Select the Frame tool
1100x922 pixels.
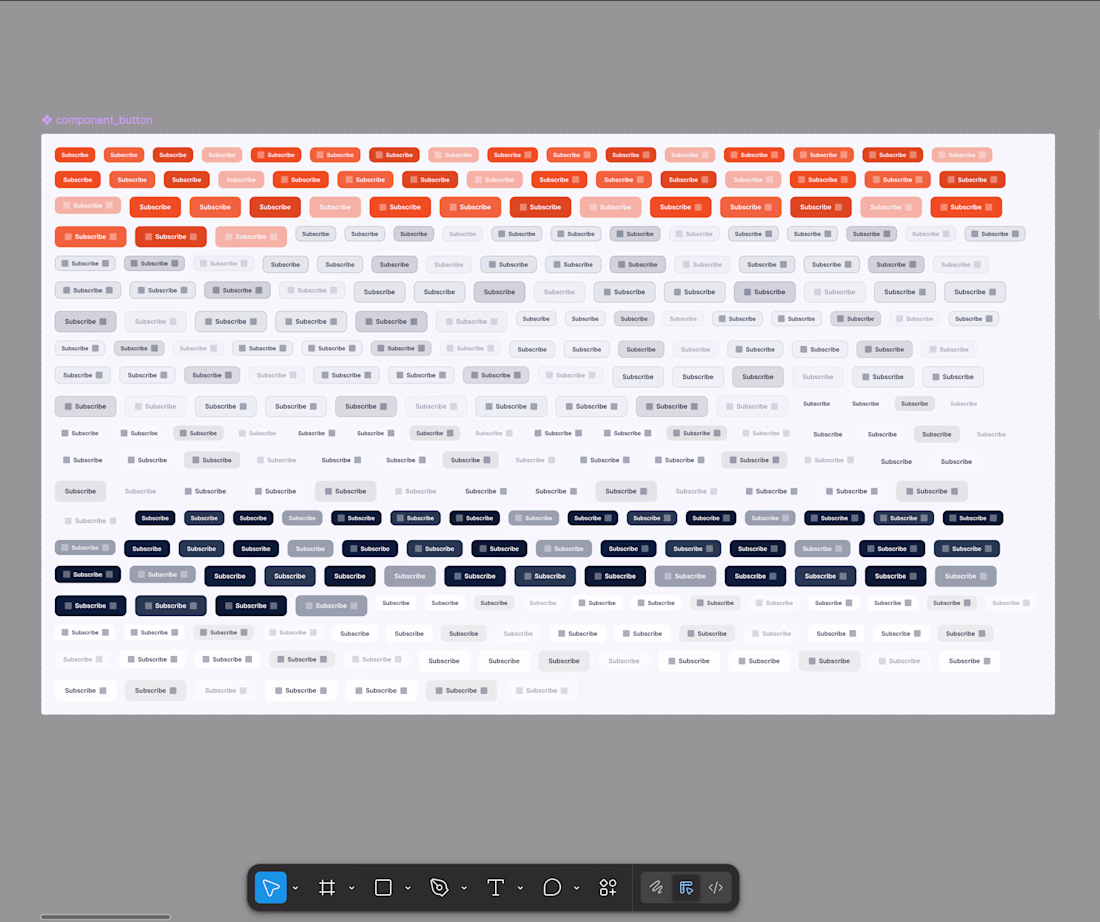tap(327, 888)
